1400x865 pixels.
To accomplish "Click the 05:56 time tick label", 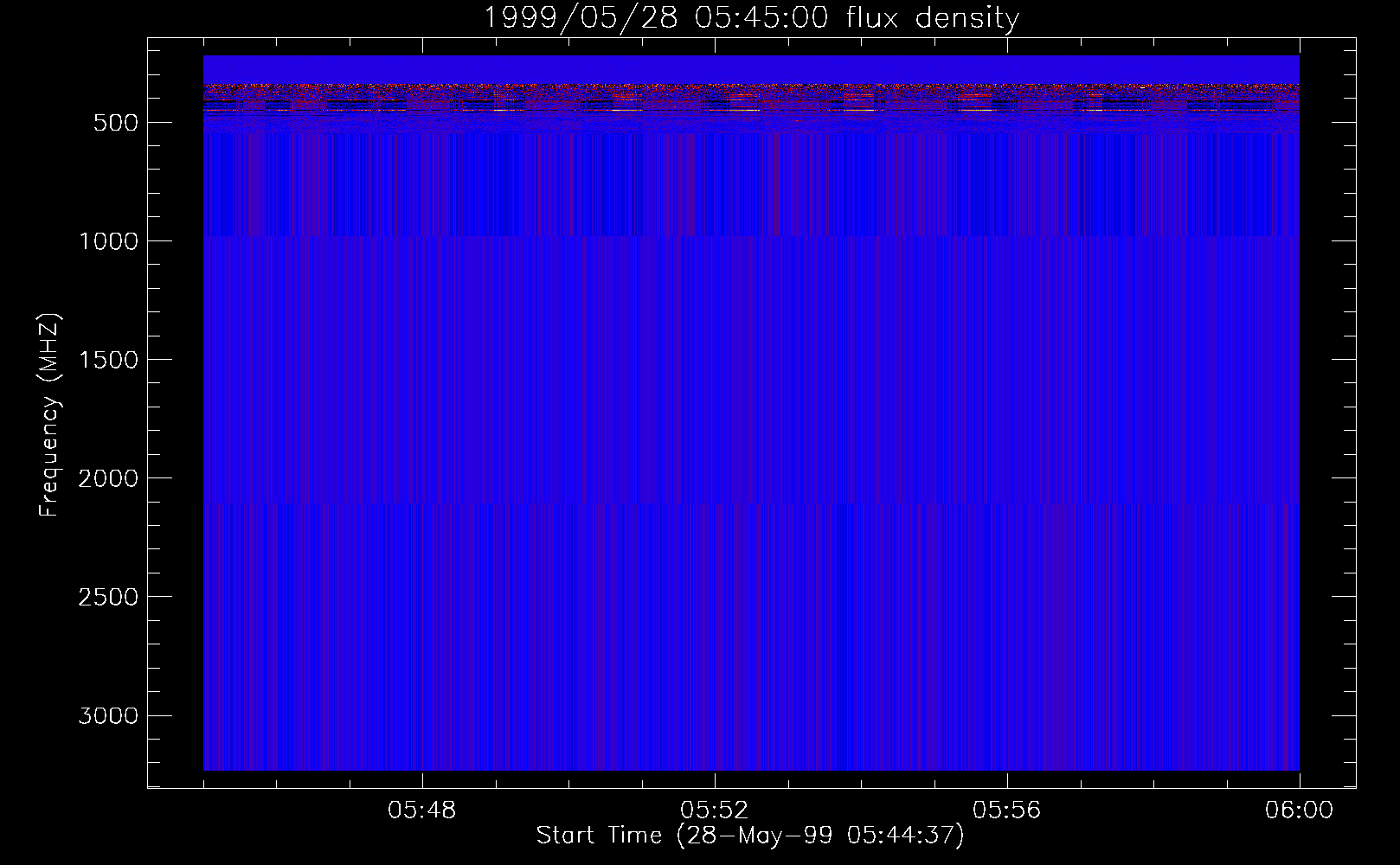I will click(1006, 811).
